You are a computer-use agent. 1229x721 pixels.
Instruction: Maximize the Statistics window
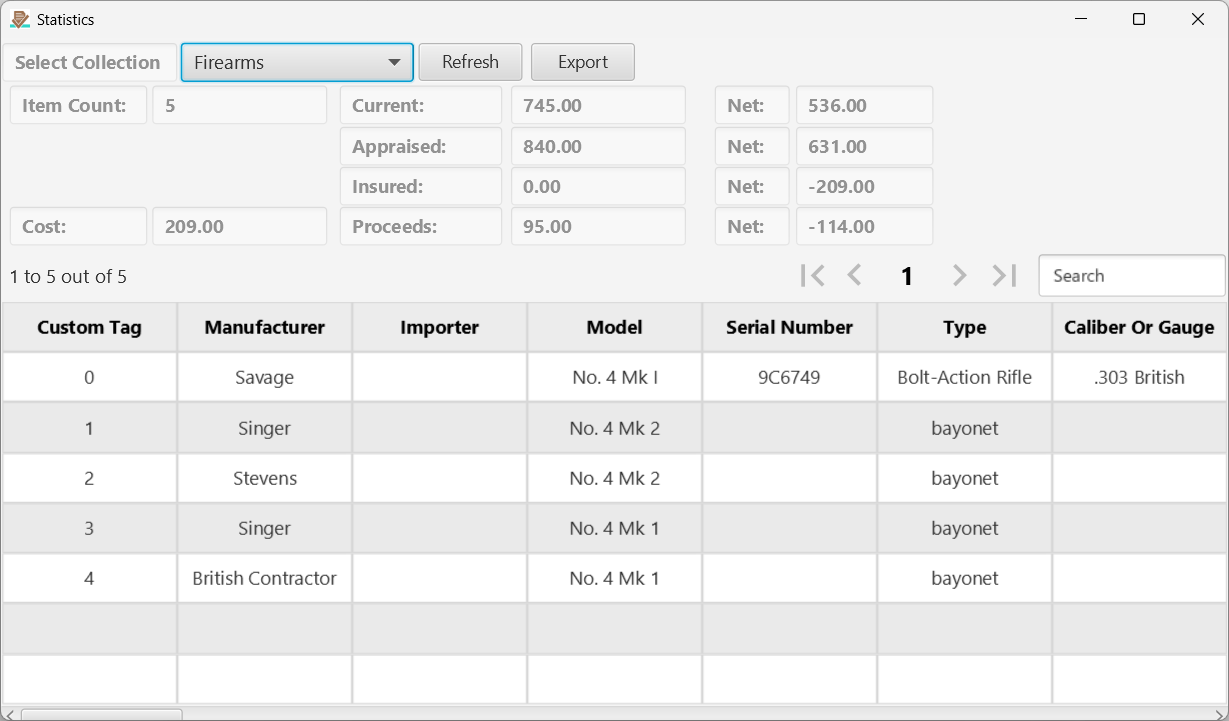click(x=1138, y=19)
